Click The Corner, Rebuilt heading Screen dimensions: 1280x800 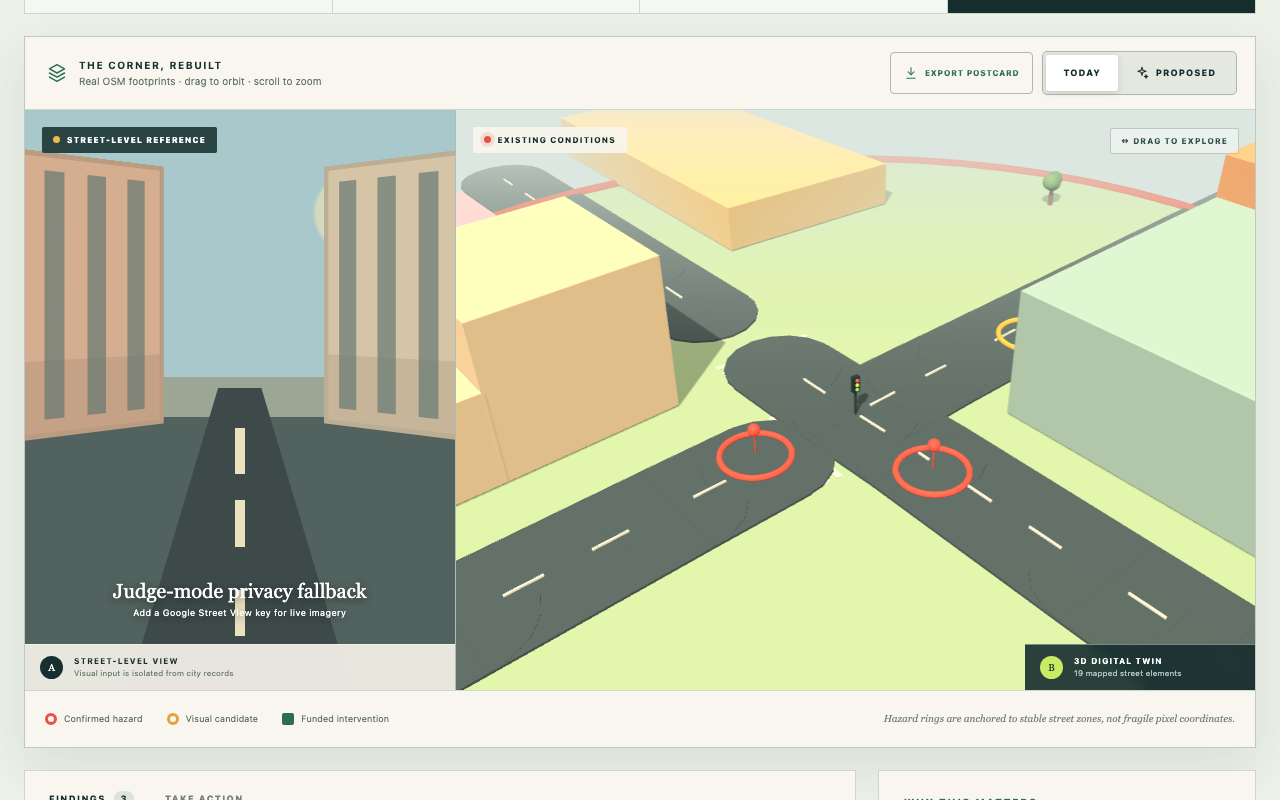(x=151, y=66)
